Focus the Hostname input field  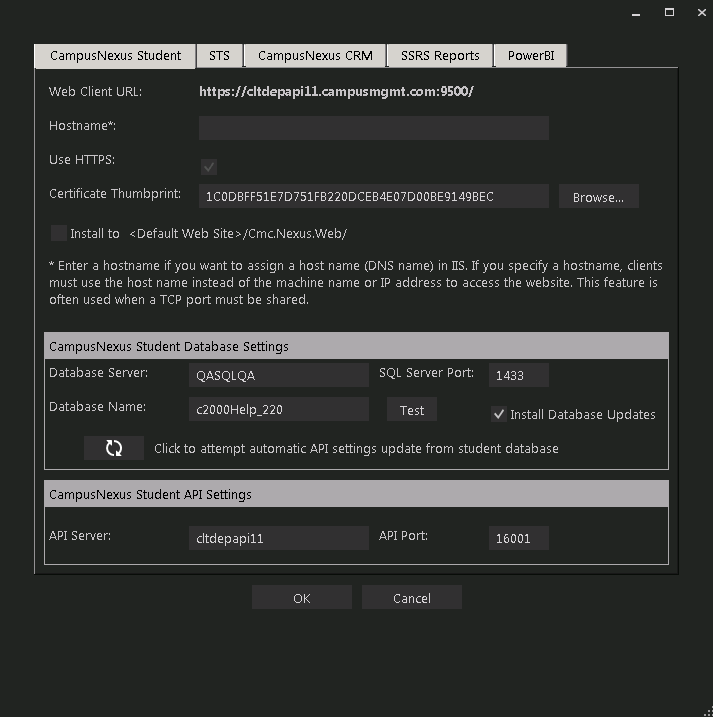coord(374,128)
